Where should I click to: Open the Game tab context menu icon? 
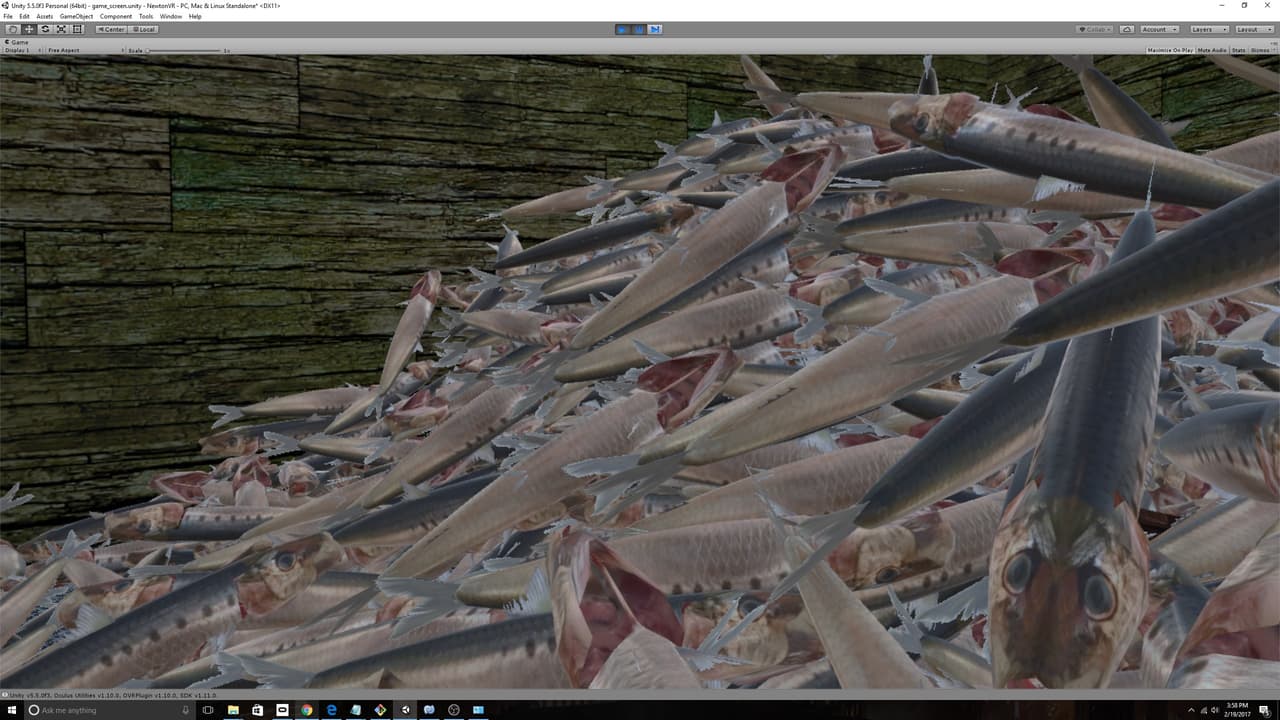click(1273, 42)
